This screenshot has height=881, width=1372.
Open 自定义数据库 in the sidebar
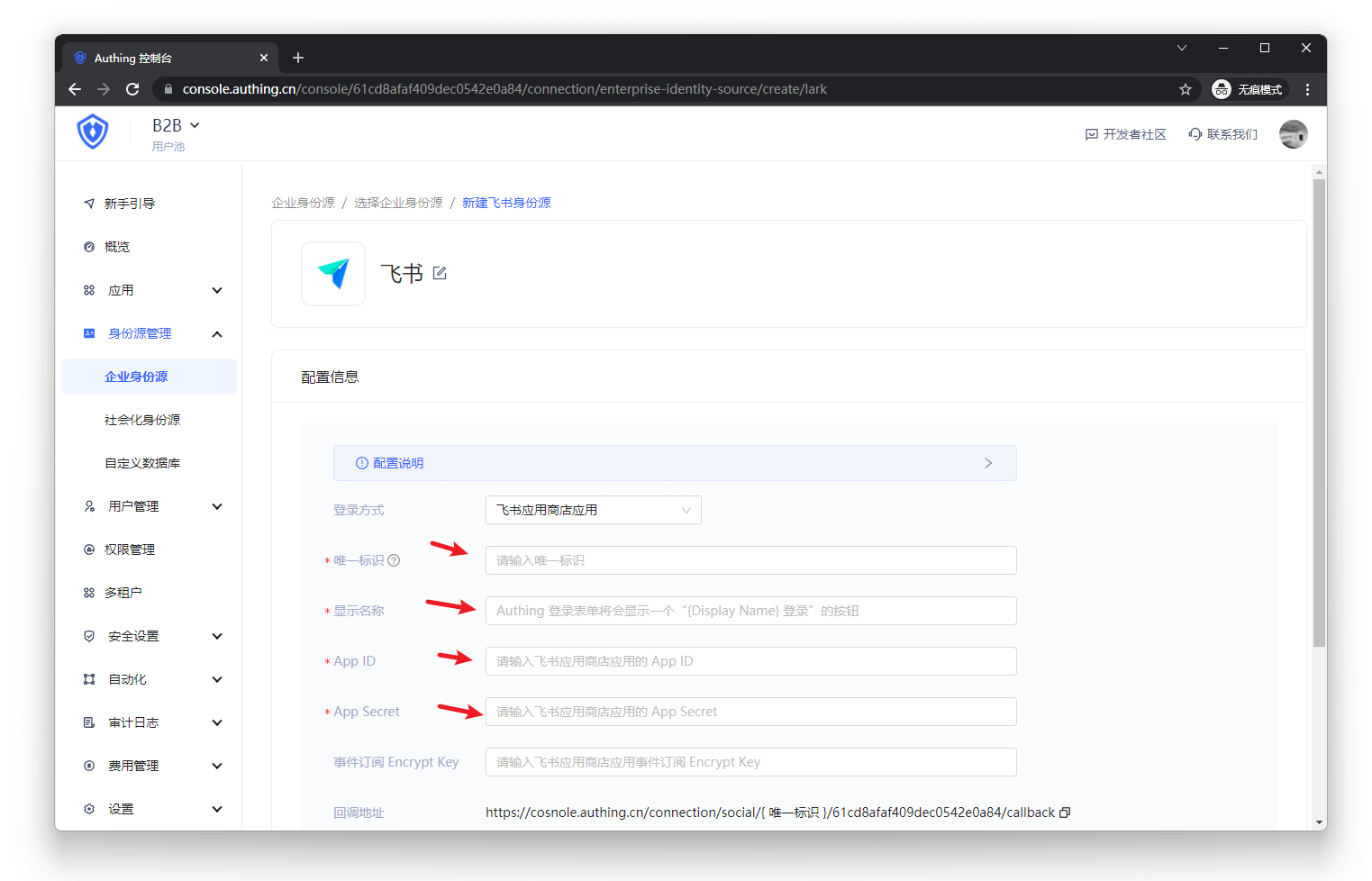(142, 463)
